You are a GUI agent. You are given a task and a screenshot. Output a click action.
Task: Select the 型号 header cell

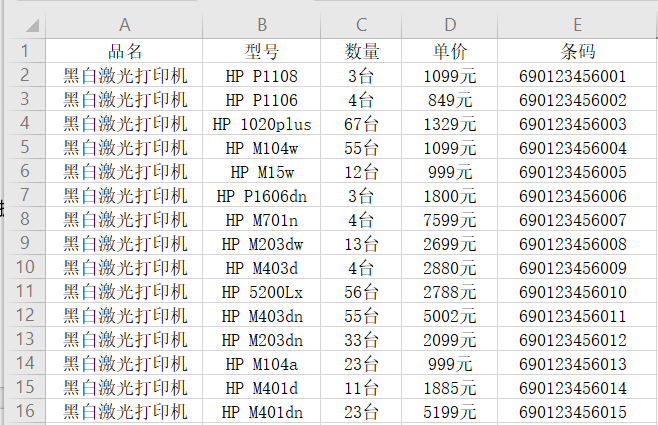coord(262,51)
